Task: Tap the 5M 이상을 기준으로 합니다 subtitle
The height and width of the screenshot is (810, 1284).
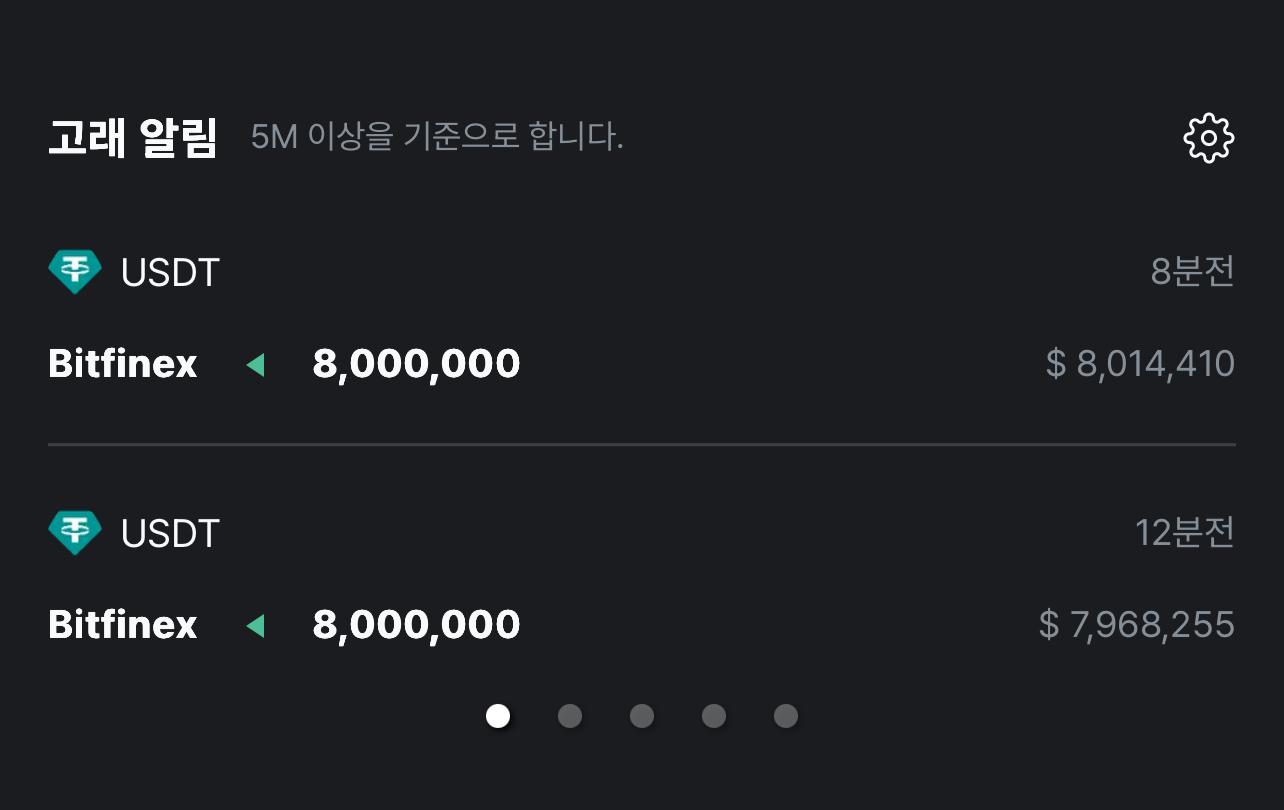Action: (437, 136)
